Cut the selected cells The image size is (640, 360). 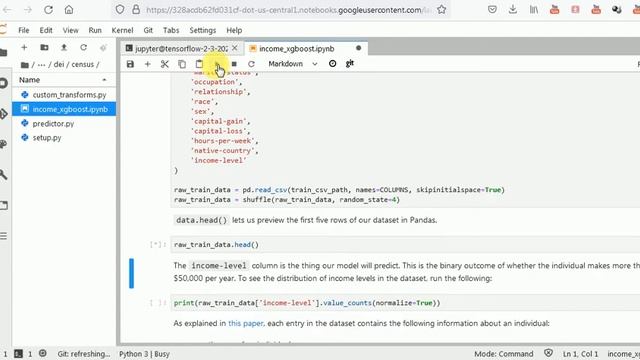(164, 64)
